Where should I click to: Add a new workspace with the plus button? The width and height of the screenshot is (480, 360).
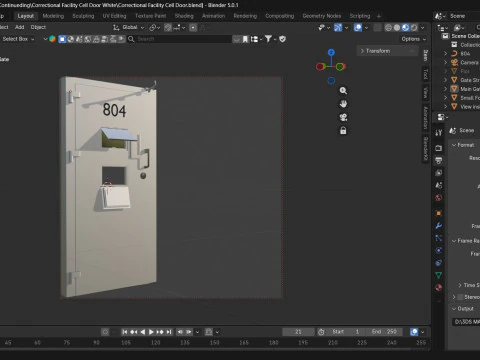(x=379, y=16)
